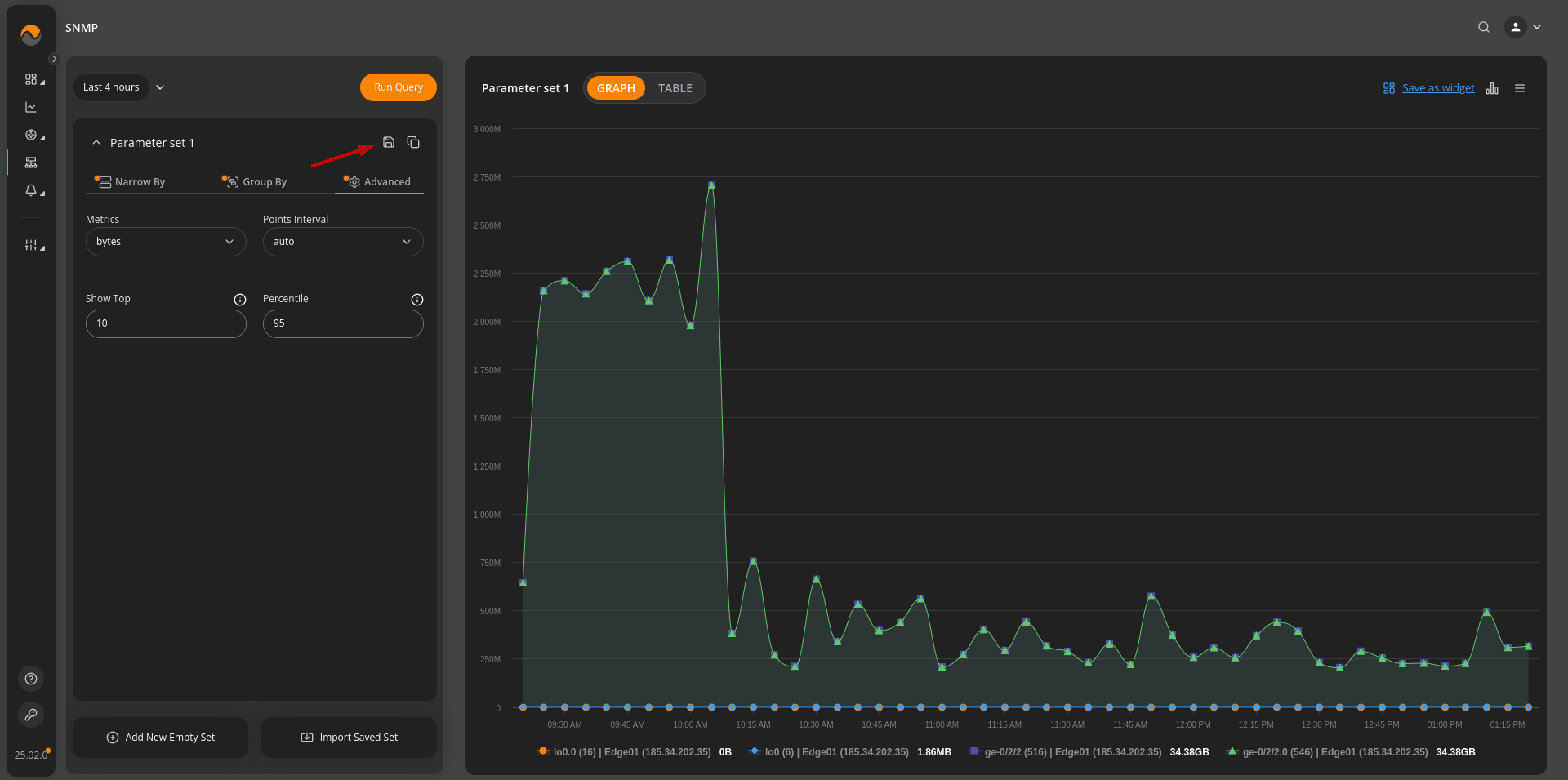Viewport: 1568px width, 780px height.
Task: Click the SNMP page title
Action: tap(82, 28)
